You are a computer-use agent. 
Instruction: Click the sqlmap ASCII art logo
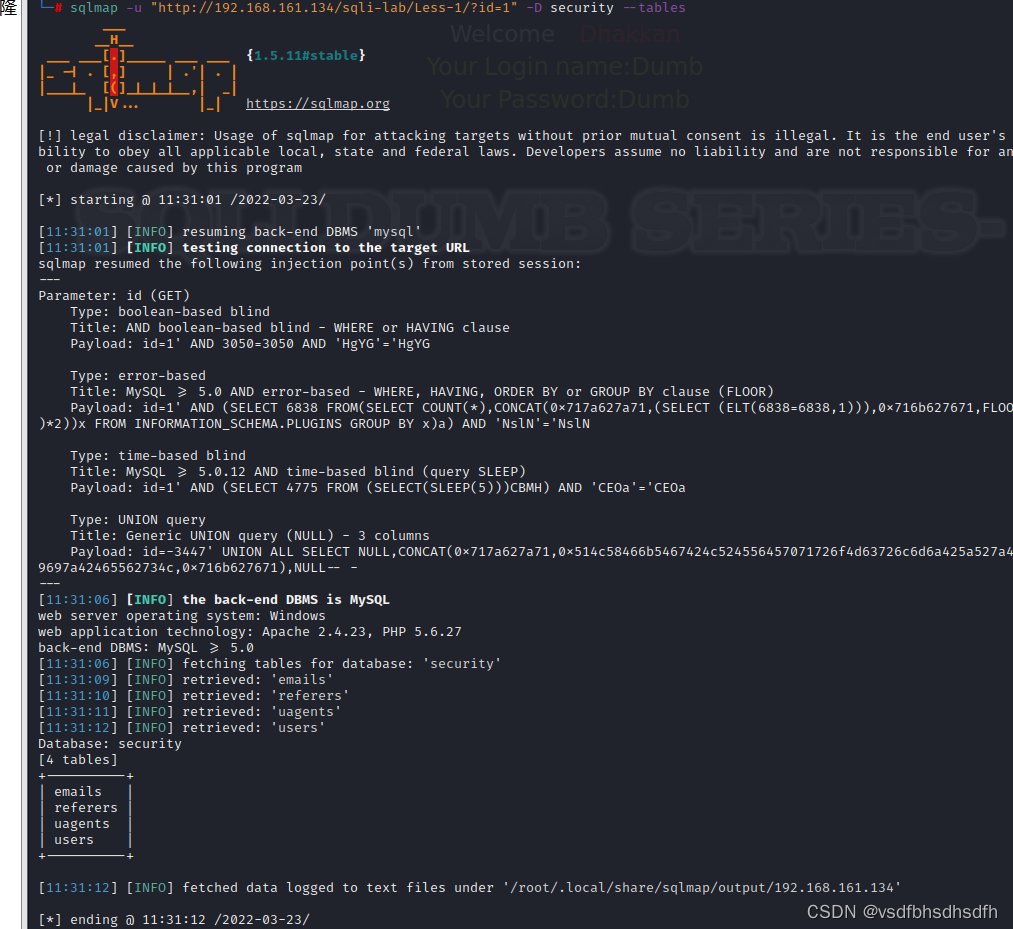tap(138, 71)
